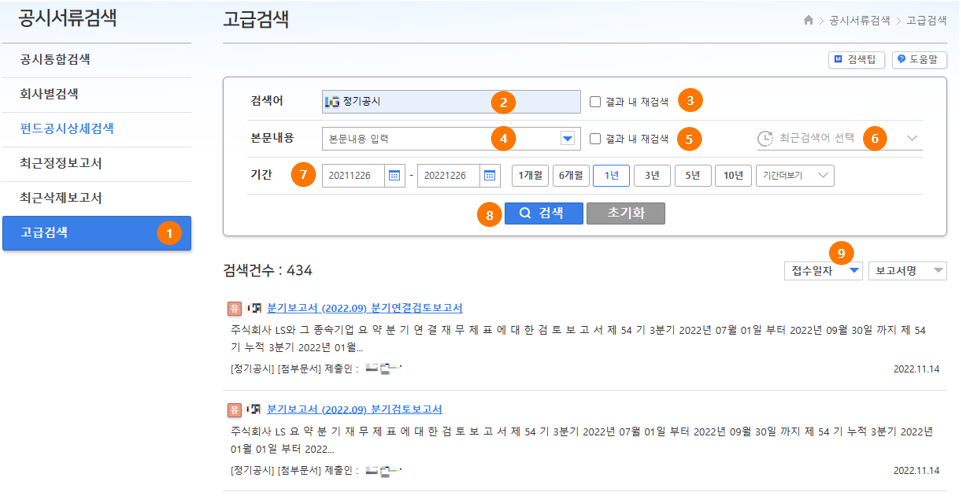Open the 검색팁 button

point(856,59)
